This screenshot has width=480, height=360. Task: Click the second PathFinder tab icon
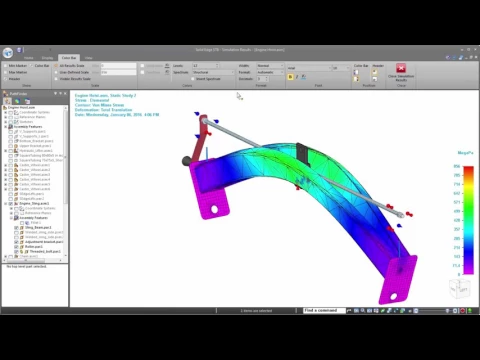[x=17, y=101]
